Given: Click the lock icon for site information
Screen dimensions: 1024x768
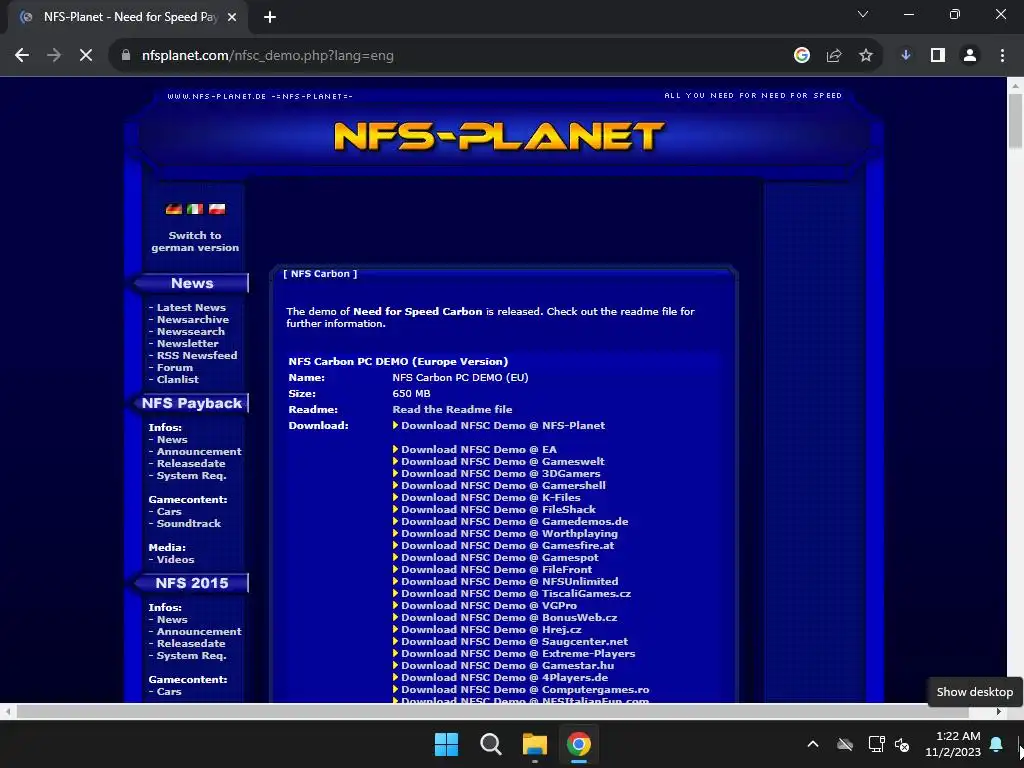Looking at the screenshot, I should pyautogui.click(x=126, y=56).
